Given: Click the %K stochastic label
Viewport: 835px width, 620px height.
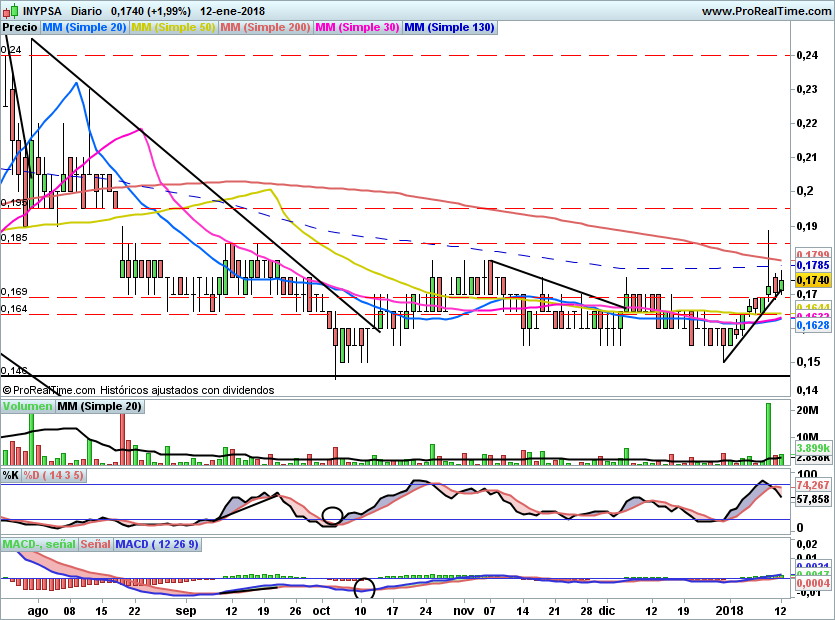Looking at the screenshot, I should (11, 476).
